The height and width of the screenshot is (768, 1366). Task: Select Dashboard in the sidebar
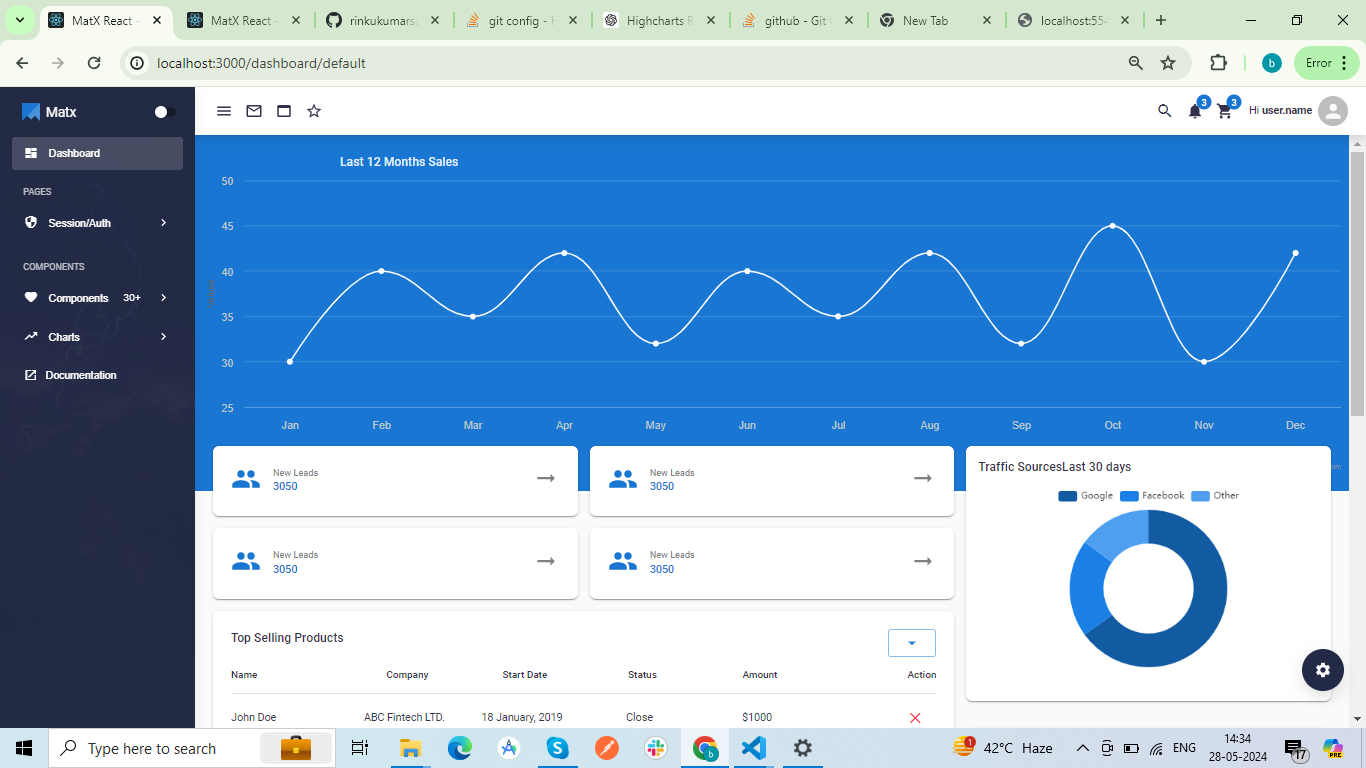97,153
